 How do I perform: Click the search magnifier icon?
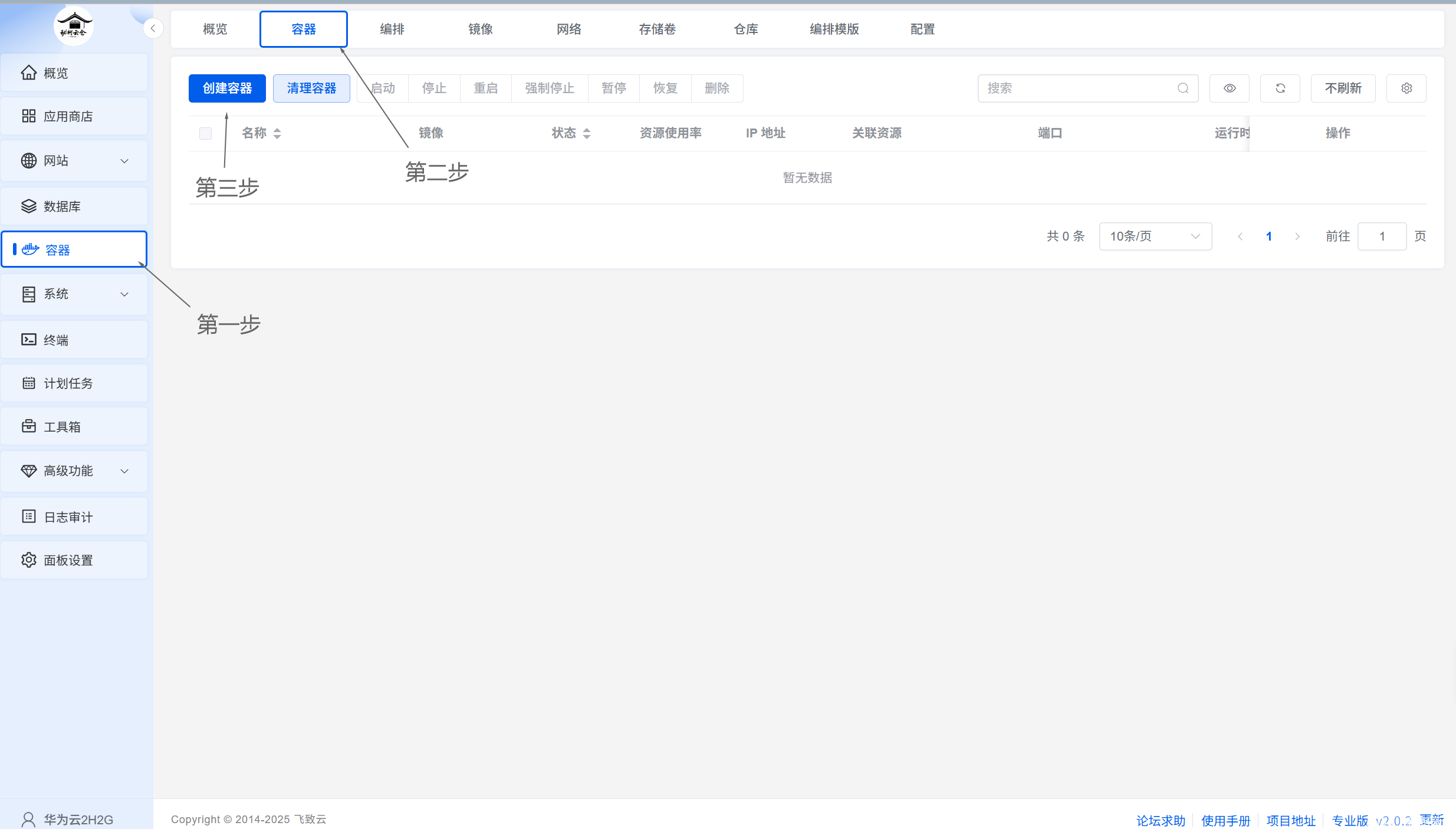pyautogui.click(x=1183, y=88)
